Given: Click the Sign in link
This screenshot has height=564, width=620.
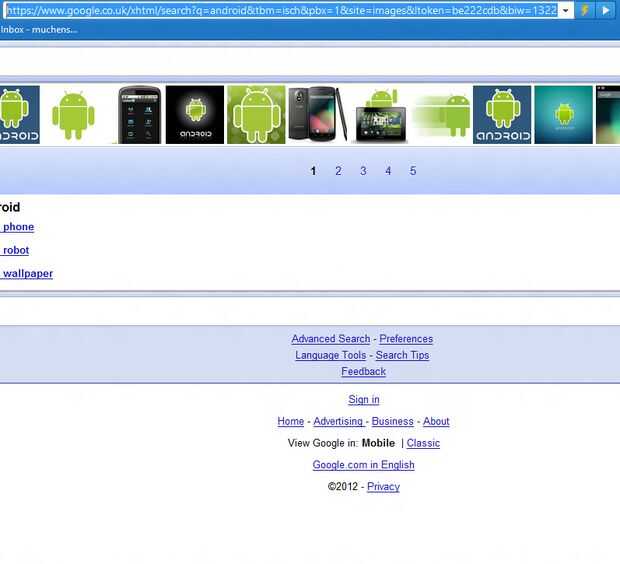Looking at the screenshot, I should (364, 399).
